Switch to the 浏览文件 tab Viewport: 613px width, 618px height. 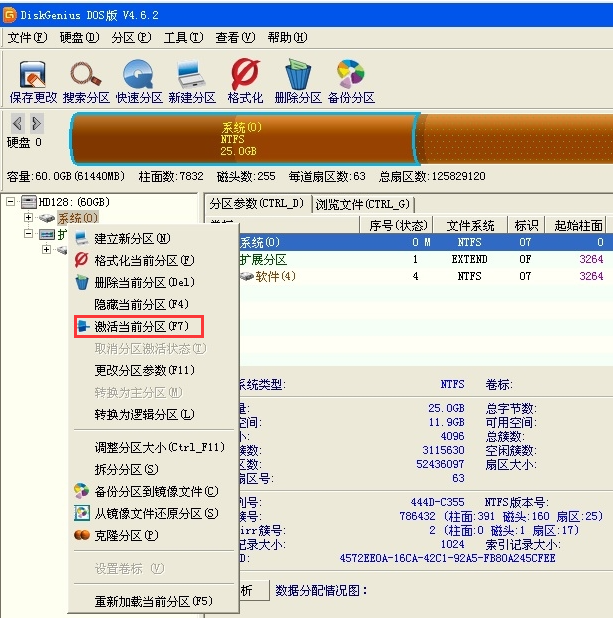pos(362,204)
